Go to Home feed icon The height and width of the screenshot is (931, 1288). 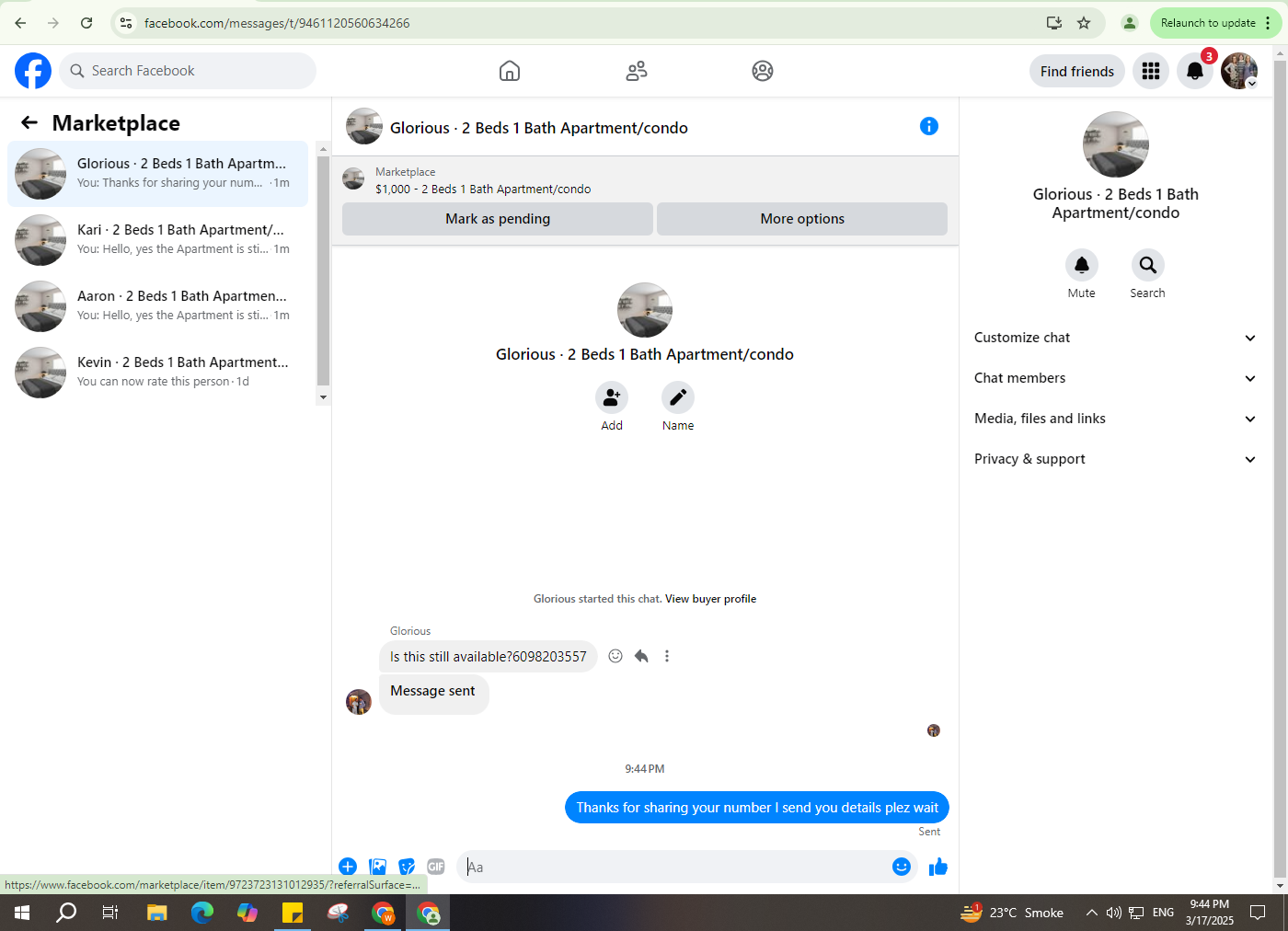click(510, 71)
